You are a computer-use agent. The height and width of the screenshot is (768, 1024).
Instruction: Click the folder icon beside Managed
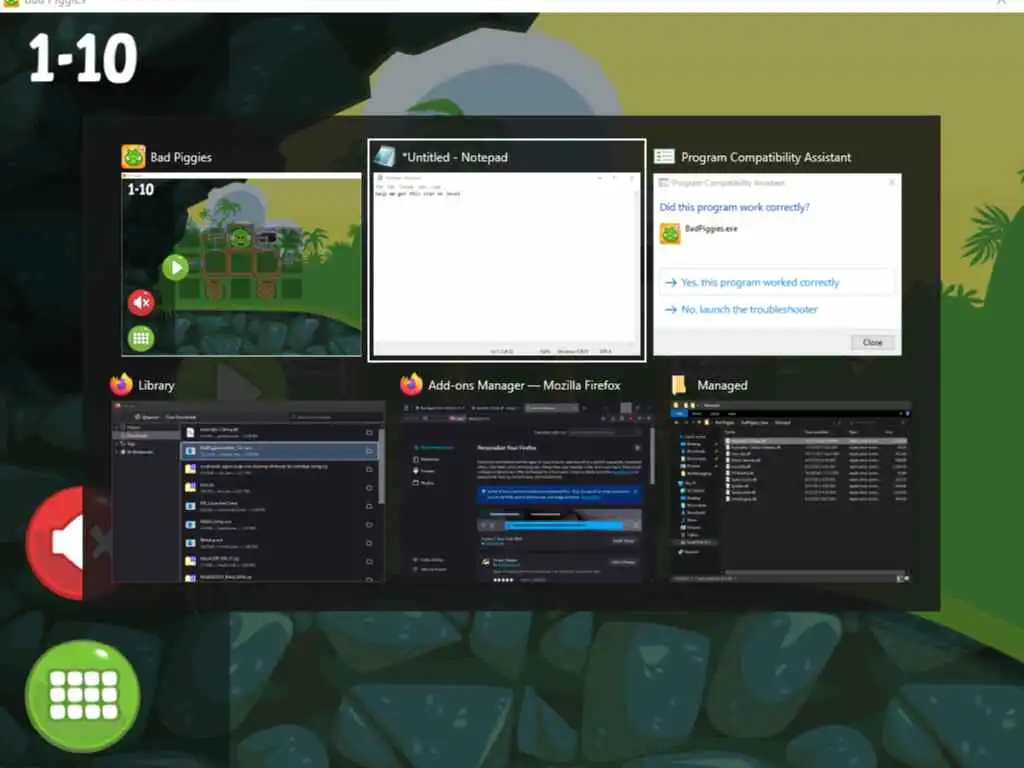(x=679, y=385)
